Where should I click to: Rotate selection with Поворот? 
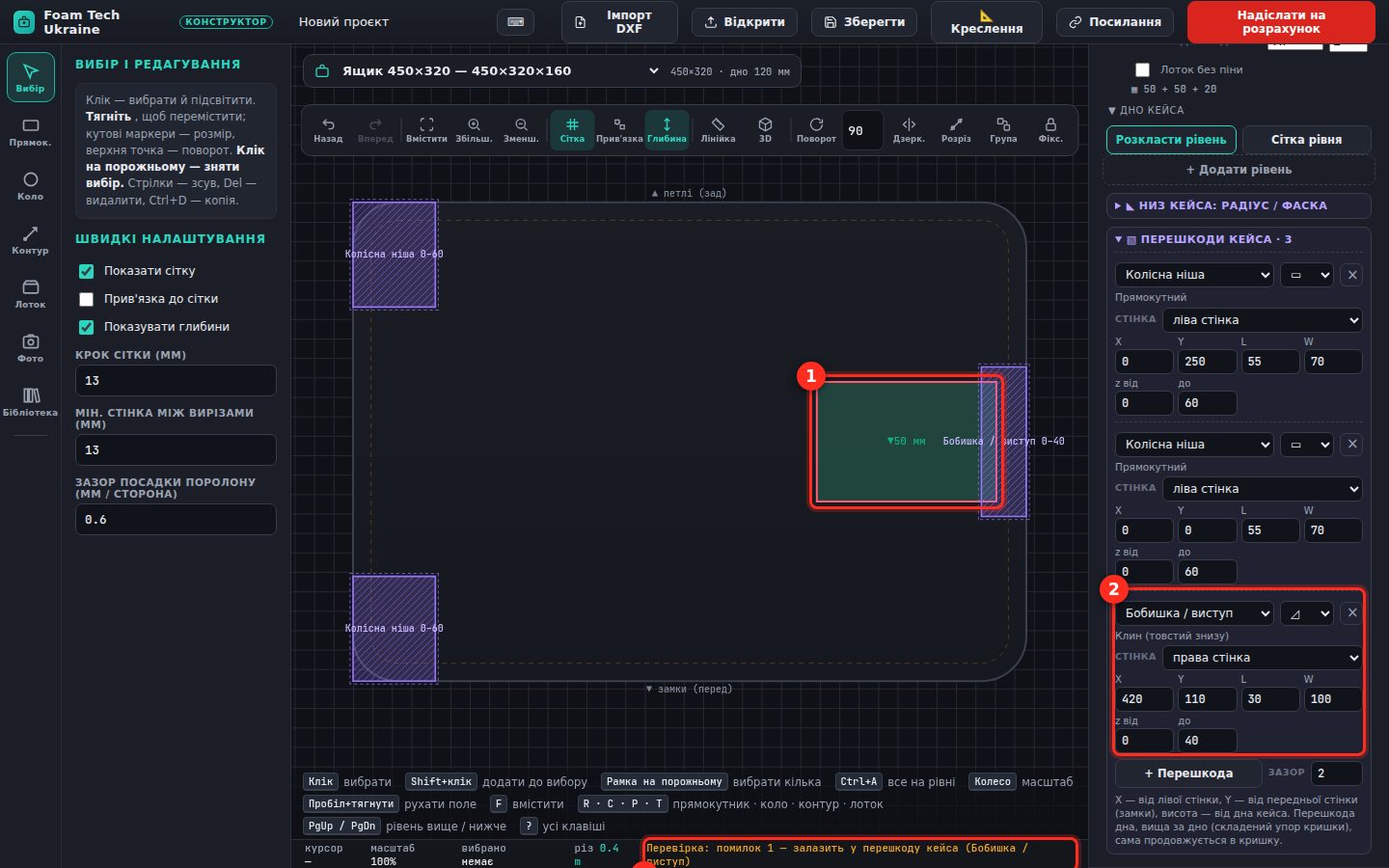[x=816, y=130]
